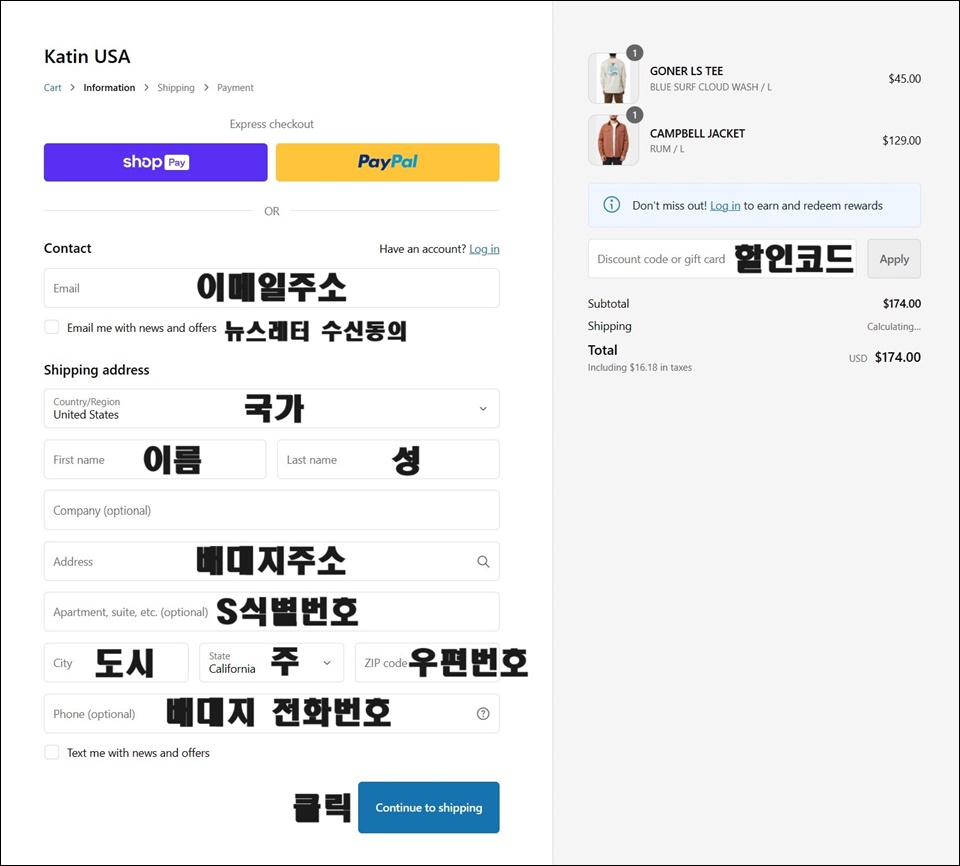Check 'Email me with news and offers'
The width and height of the screenshot is (960, 866).
click(x=52, y=327)
